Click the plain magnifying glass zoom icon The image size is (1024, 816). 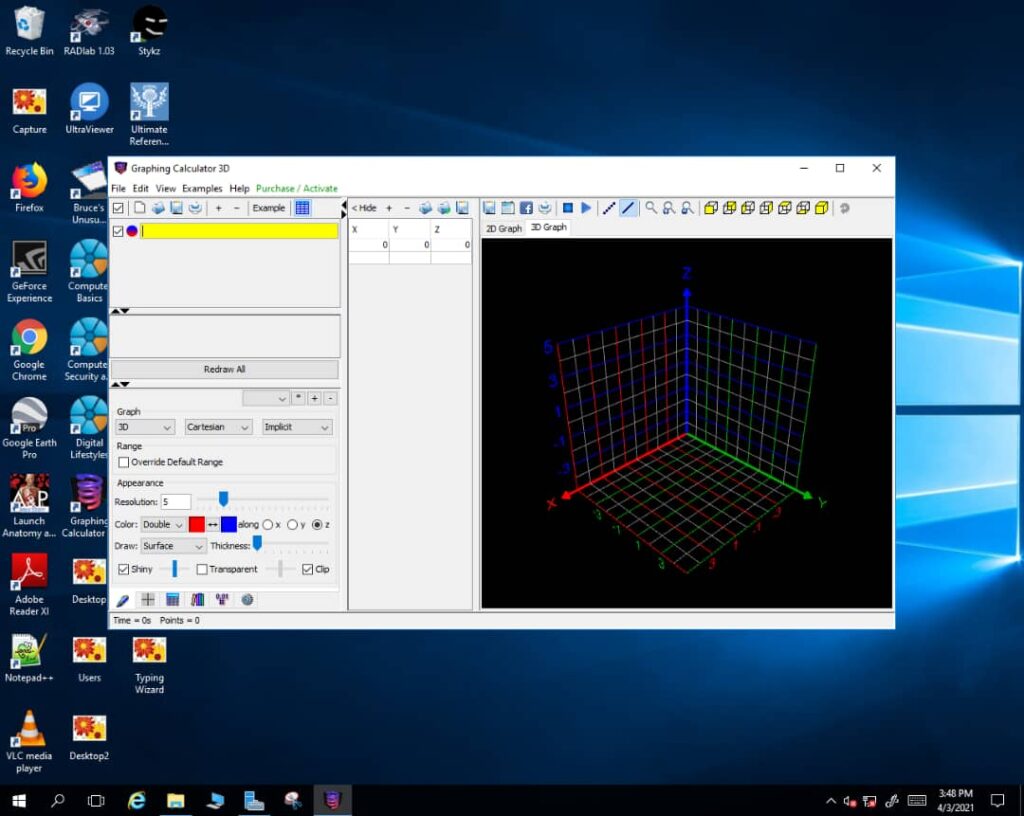point(650,208)
